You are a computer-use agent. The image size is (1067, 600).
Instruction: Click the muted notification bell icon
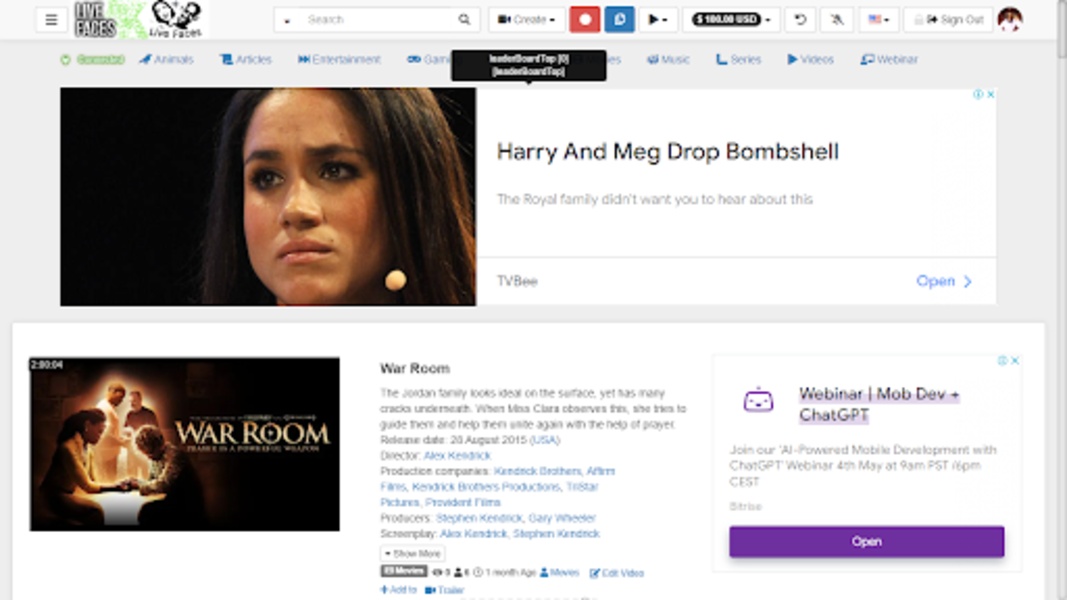point(837,20)
